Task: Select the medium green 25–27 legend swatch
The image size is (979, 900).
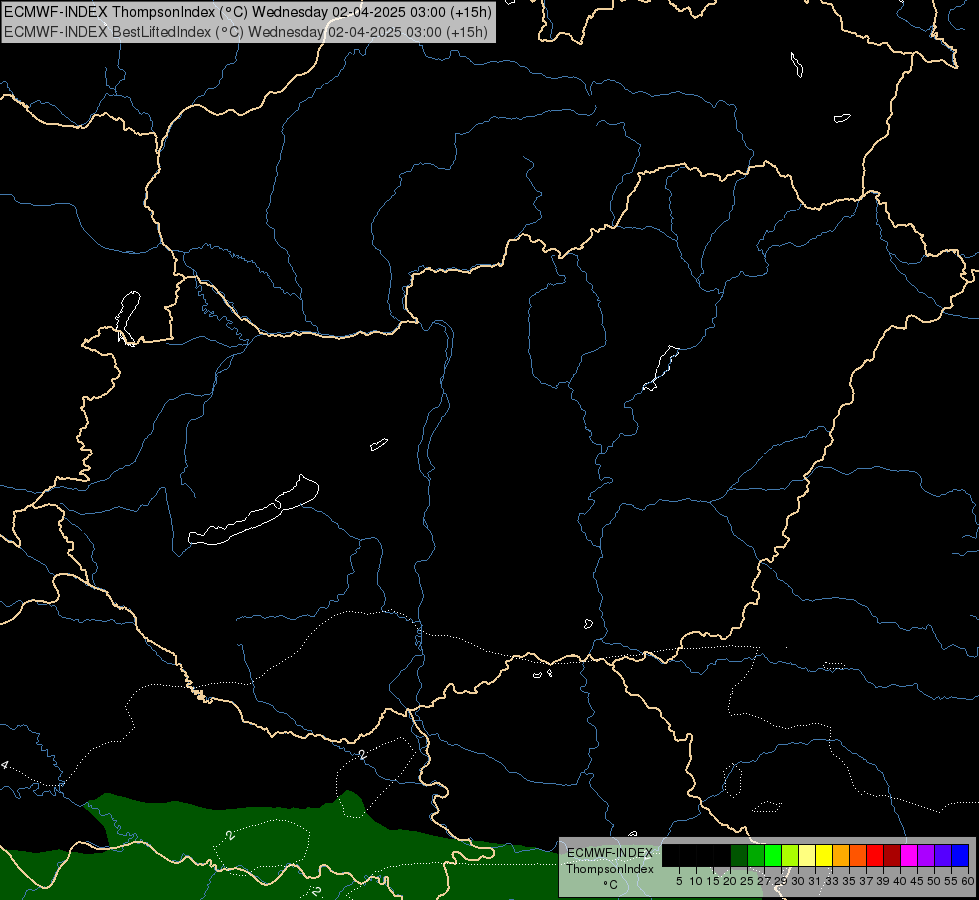Action: [x=756, y=856]
